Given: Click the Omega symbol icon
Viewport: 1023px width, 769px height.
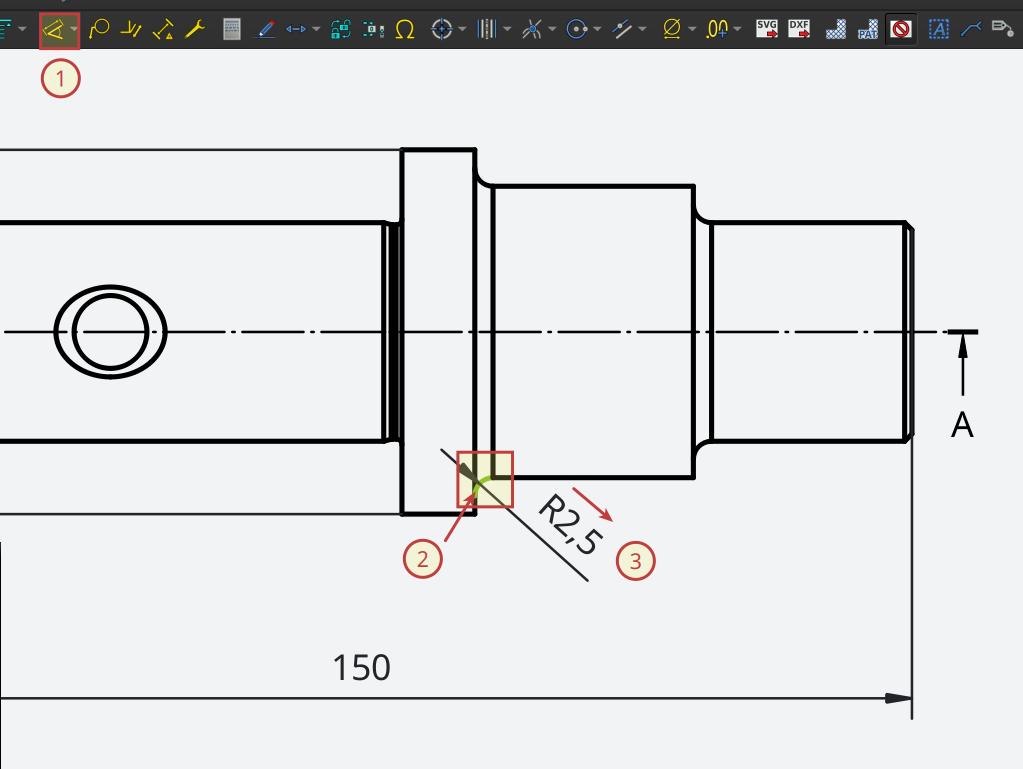Looking at the screenshot, I should 405,30.
